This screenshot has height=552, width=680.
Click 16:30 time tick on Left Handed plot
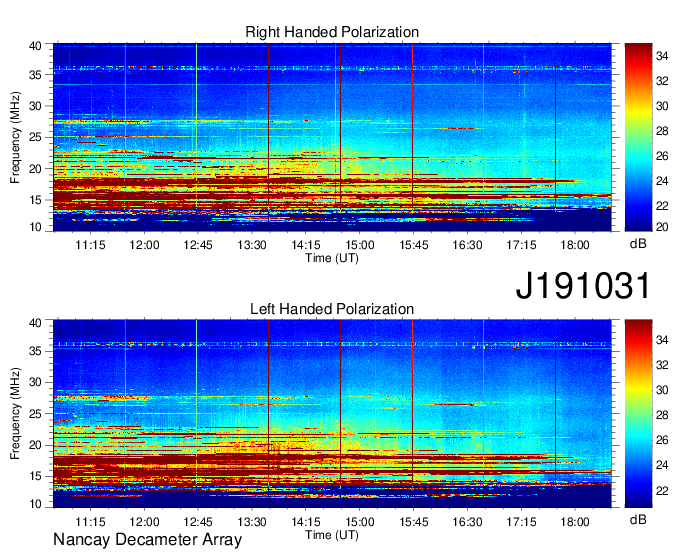467,522
